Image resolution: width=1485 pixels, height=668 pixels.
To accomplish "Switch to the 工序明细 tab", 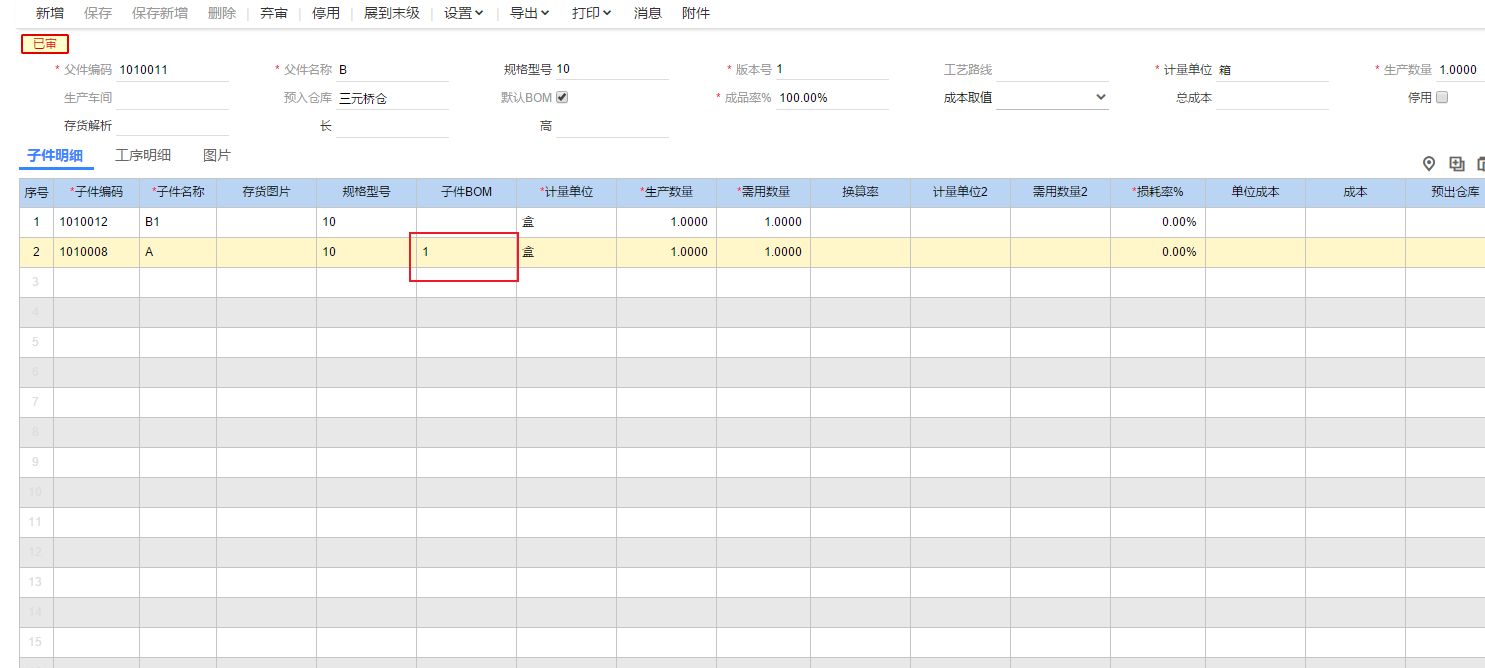I will pos(143,155).
